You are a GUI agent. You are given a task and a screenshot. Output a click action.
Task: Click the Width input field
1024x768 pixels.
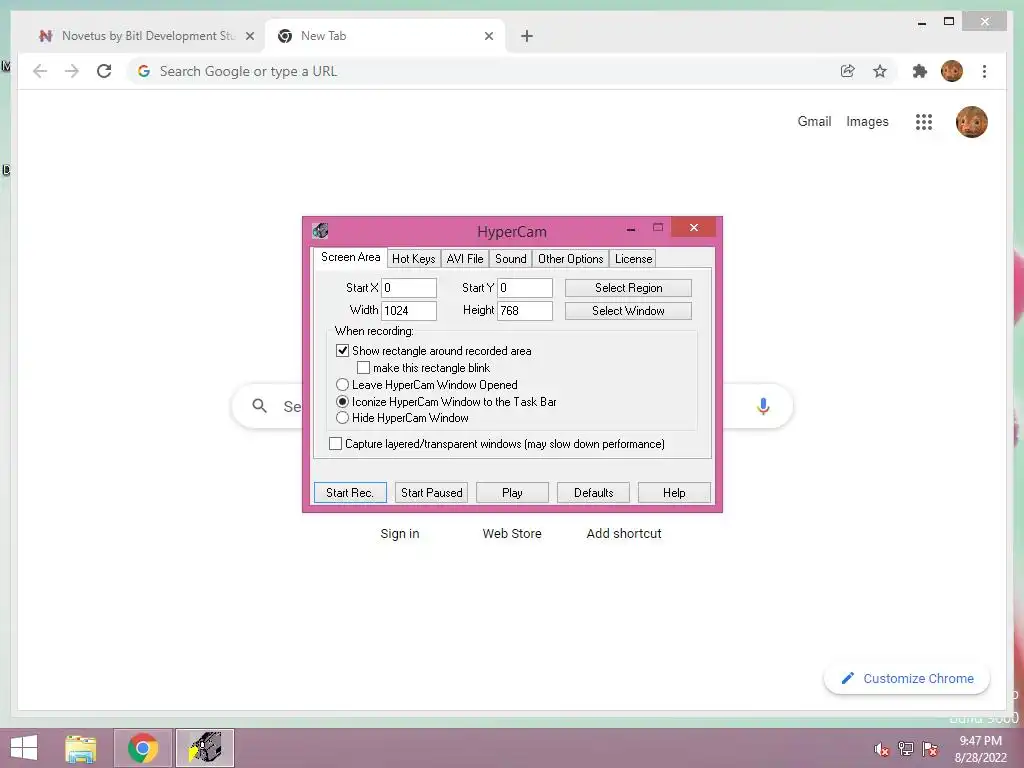(409, 311)
